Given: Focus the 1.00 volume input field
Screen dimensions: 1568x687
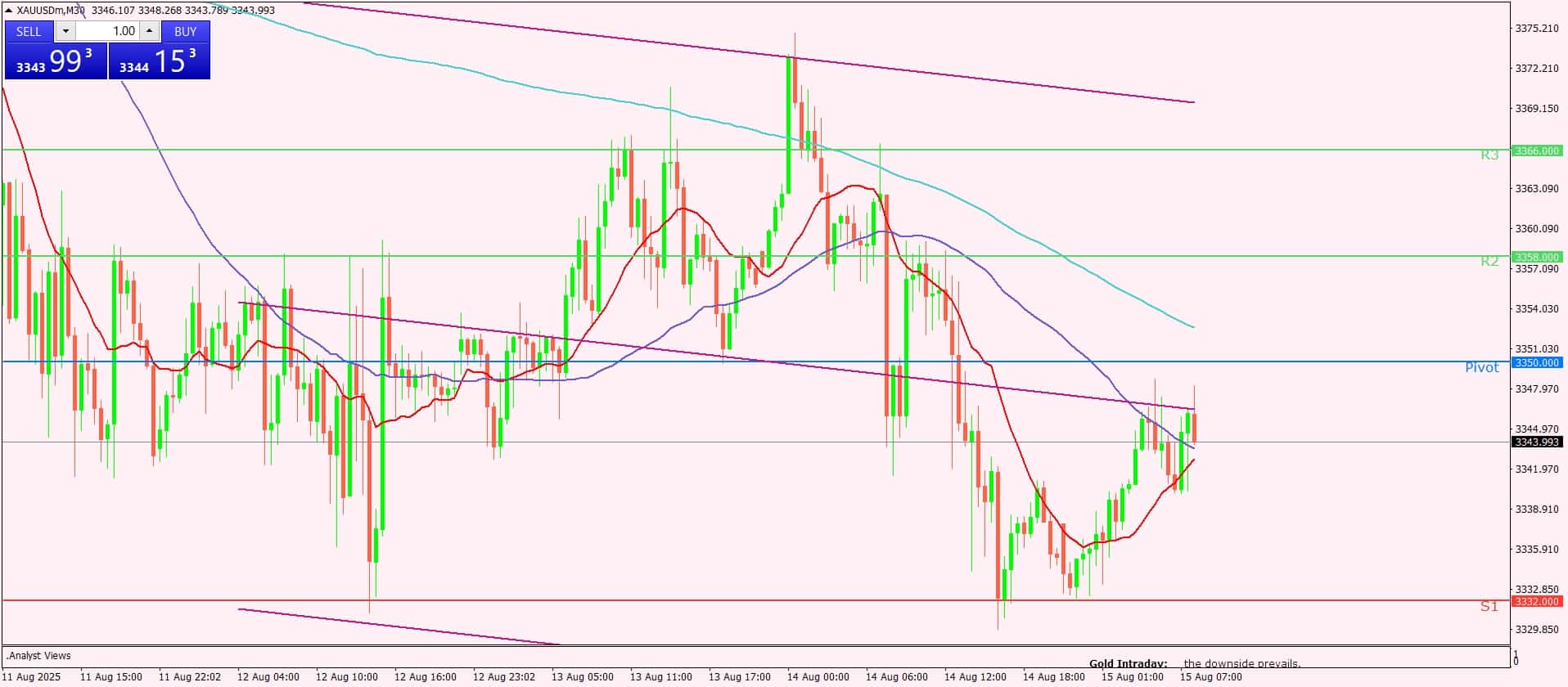Looking at the screenshot, I should 108,31.
